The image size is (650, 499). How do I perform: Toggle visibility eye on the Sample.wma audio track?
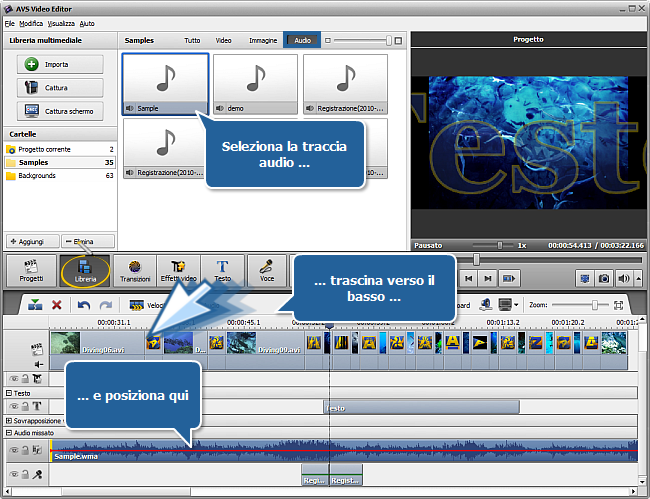(x=15, y=449)
